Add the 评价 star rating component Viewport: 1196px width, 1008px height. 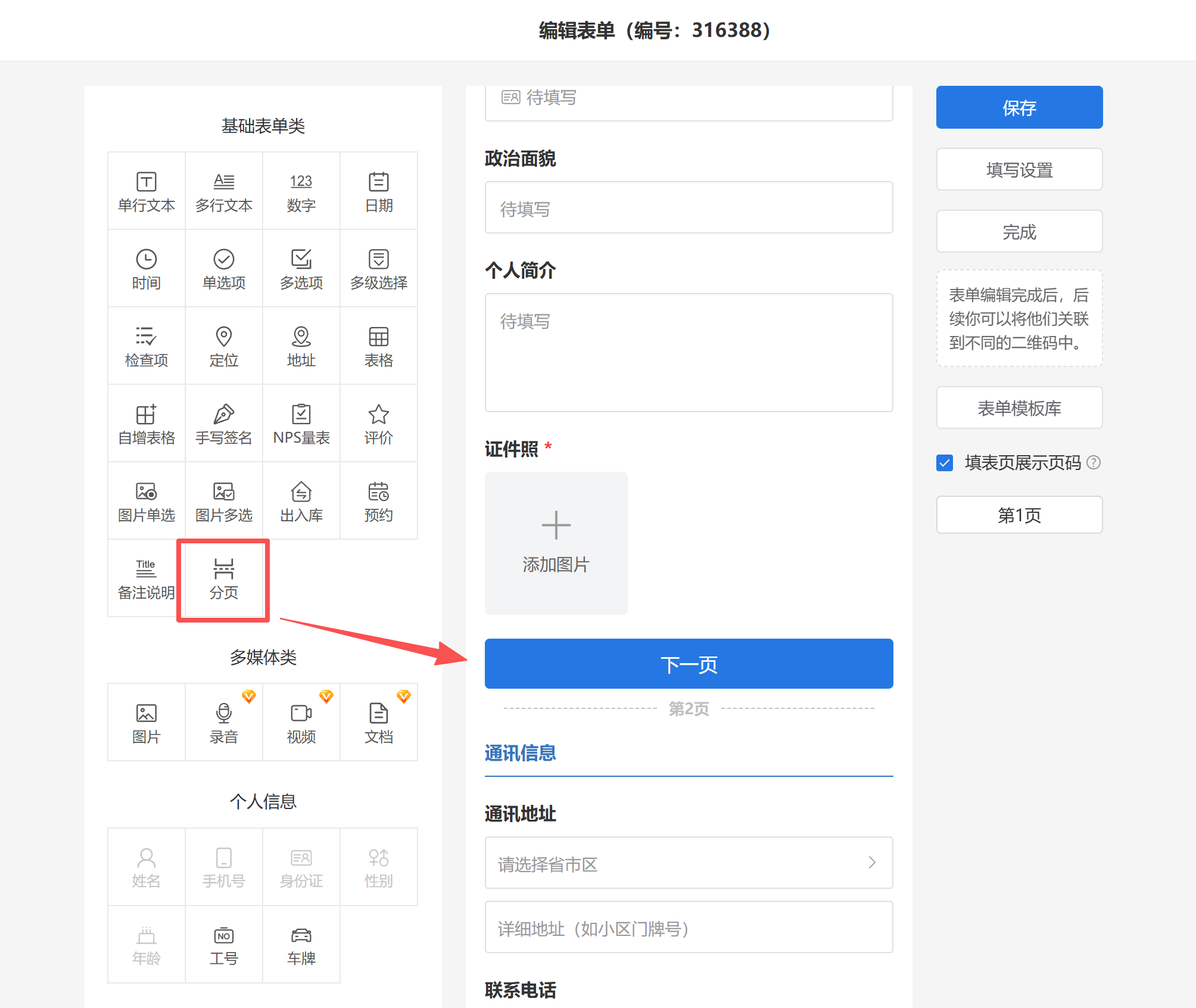pyautogui.click(x=379, y=423)
